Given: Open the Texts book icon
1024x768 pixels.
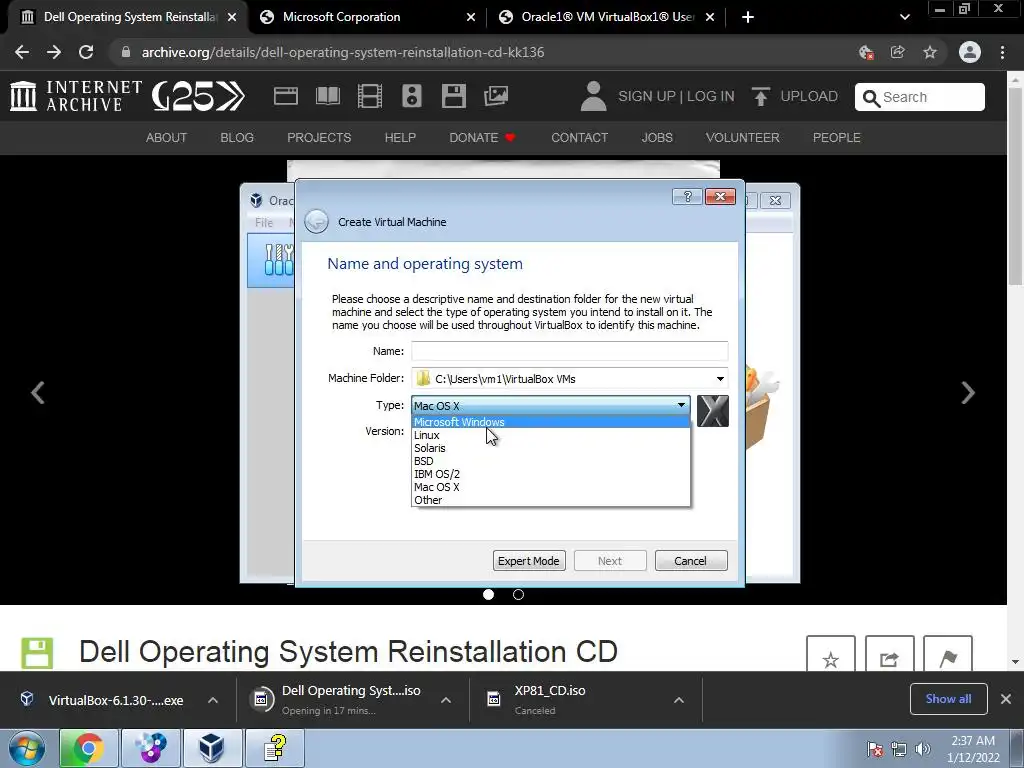Looking at the screenshot, I should [328, 96].
